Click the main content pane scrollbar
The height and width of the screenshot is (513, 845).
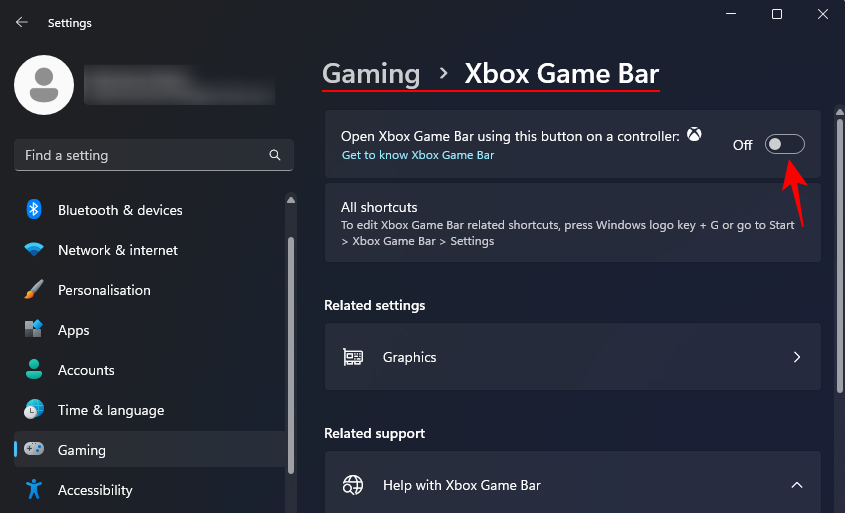[x=840, y=256]
